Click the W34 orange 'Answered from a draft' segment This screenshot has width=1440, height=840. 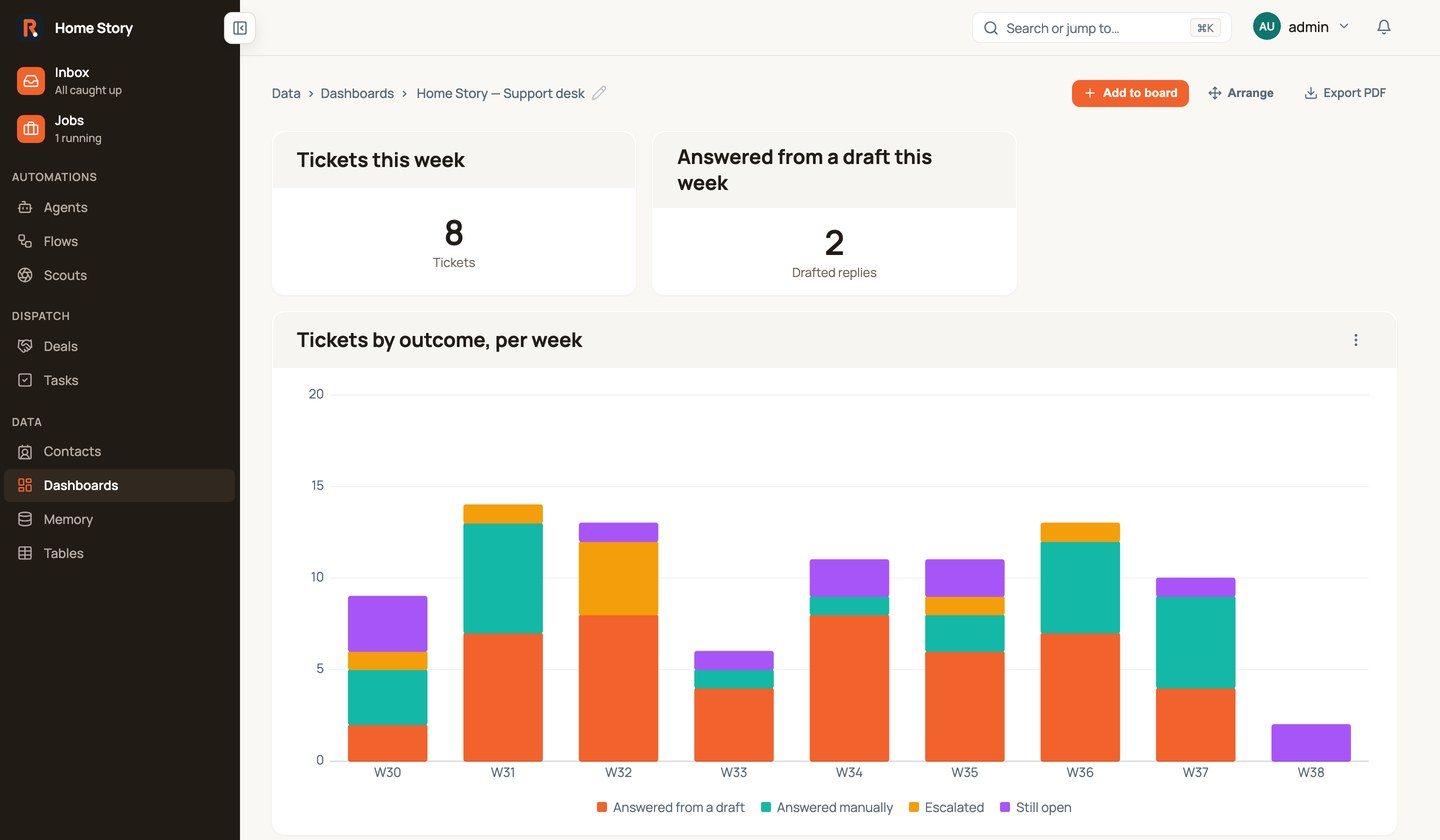click(849, 688)
